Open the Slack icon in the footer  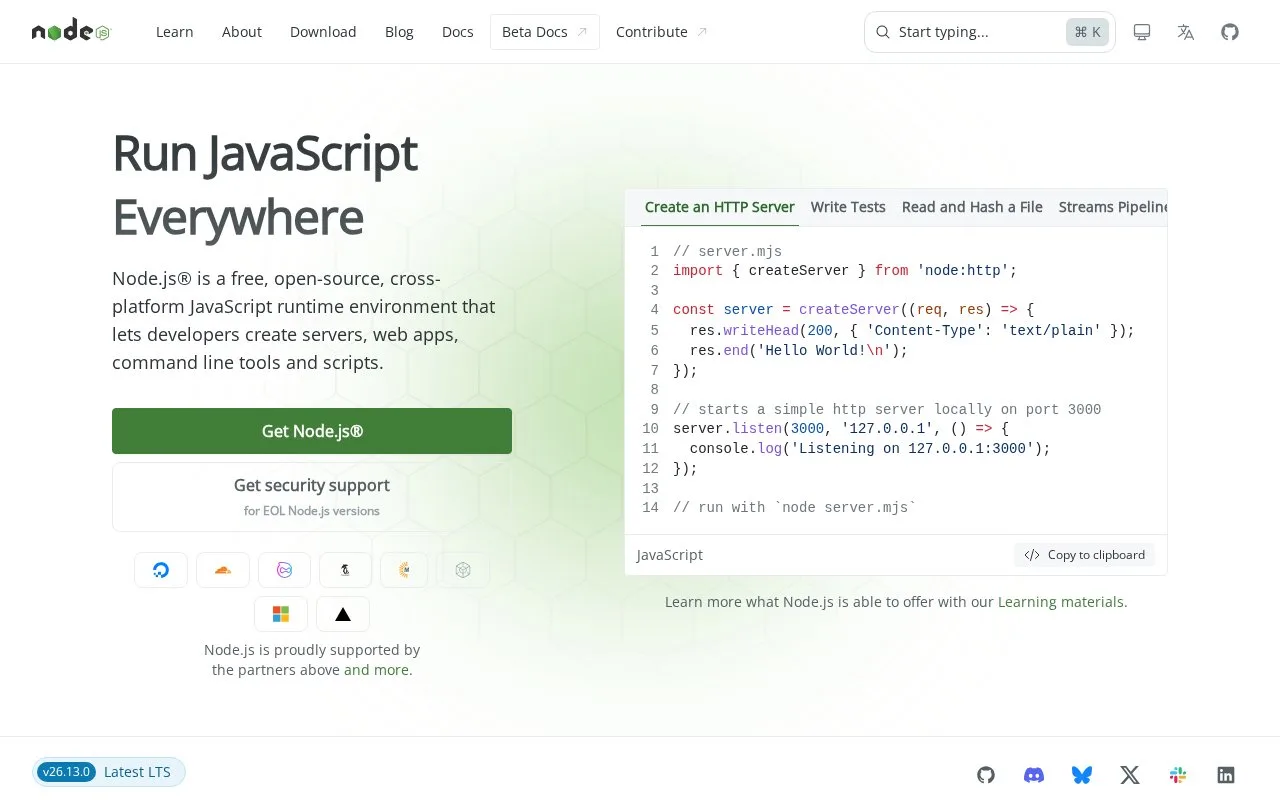tap(1178, 774)
